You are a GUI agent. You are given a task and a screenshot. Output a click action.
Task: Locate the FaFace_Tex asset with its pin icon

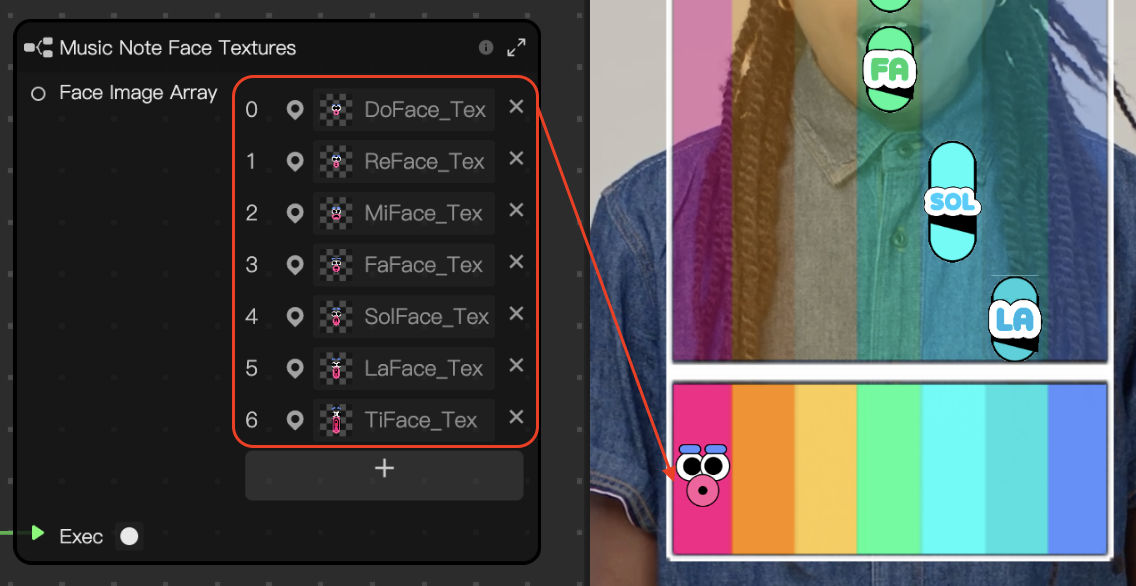[294, 265]
